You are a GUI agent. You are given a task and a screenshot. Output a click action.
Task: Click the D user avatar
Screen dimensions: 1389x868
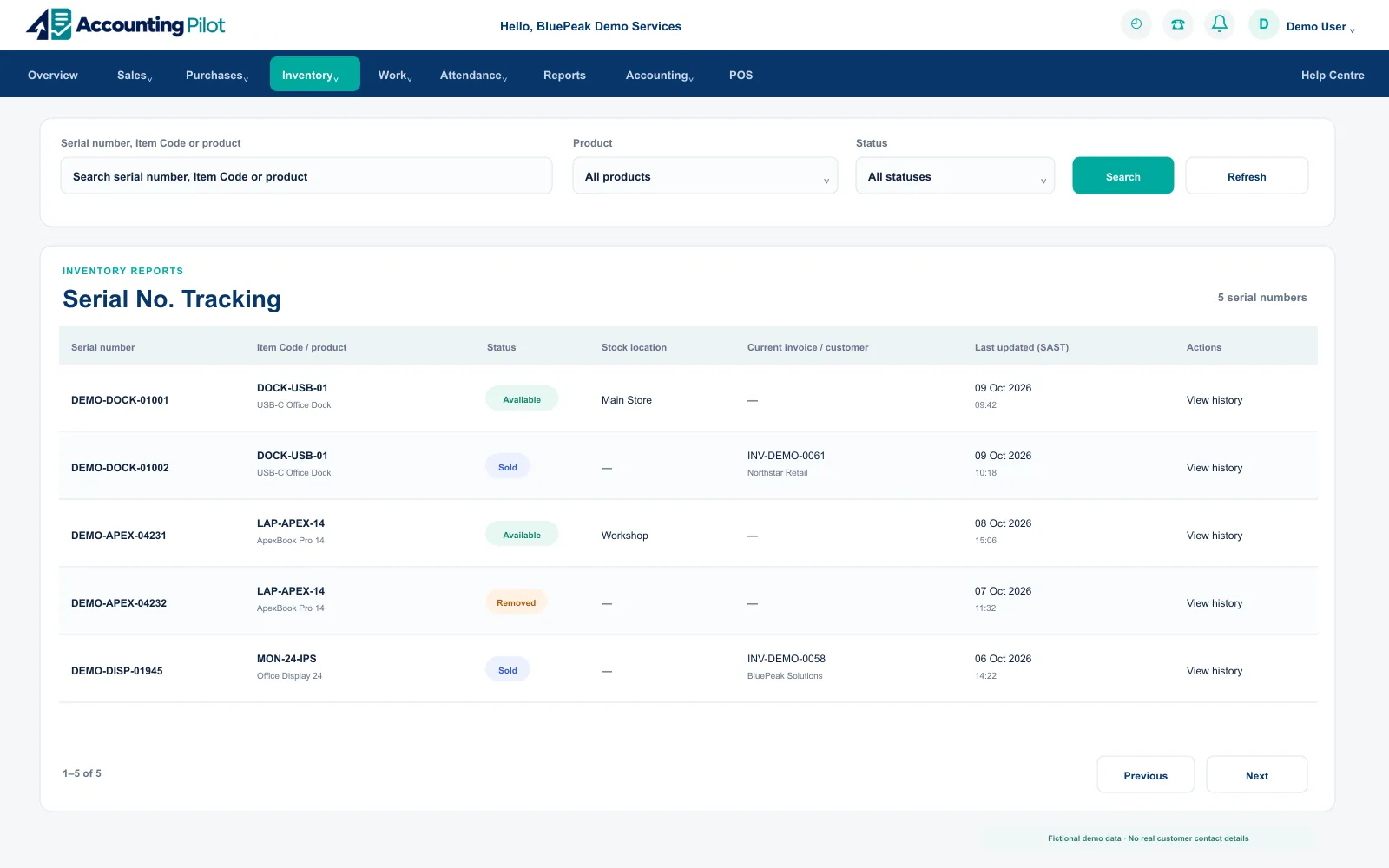[x=1263, y=24]
